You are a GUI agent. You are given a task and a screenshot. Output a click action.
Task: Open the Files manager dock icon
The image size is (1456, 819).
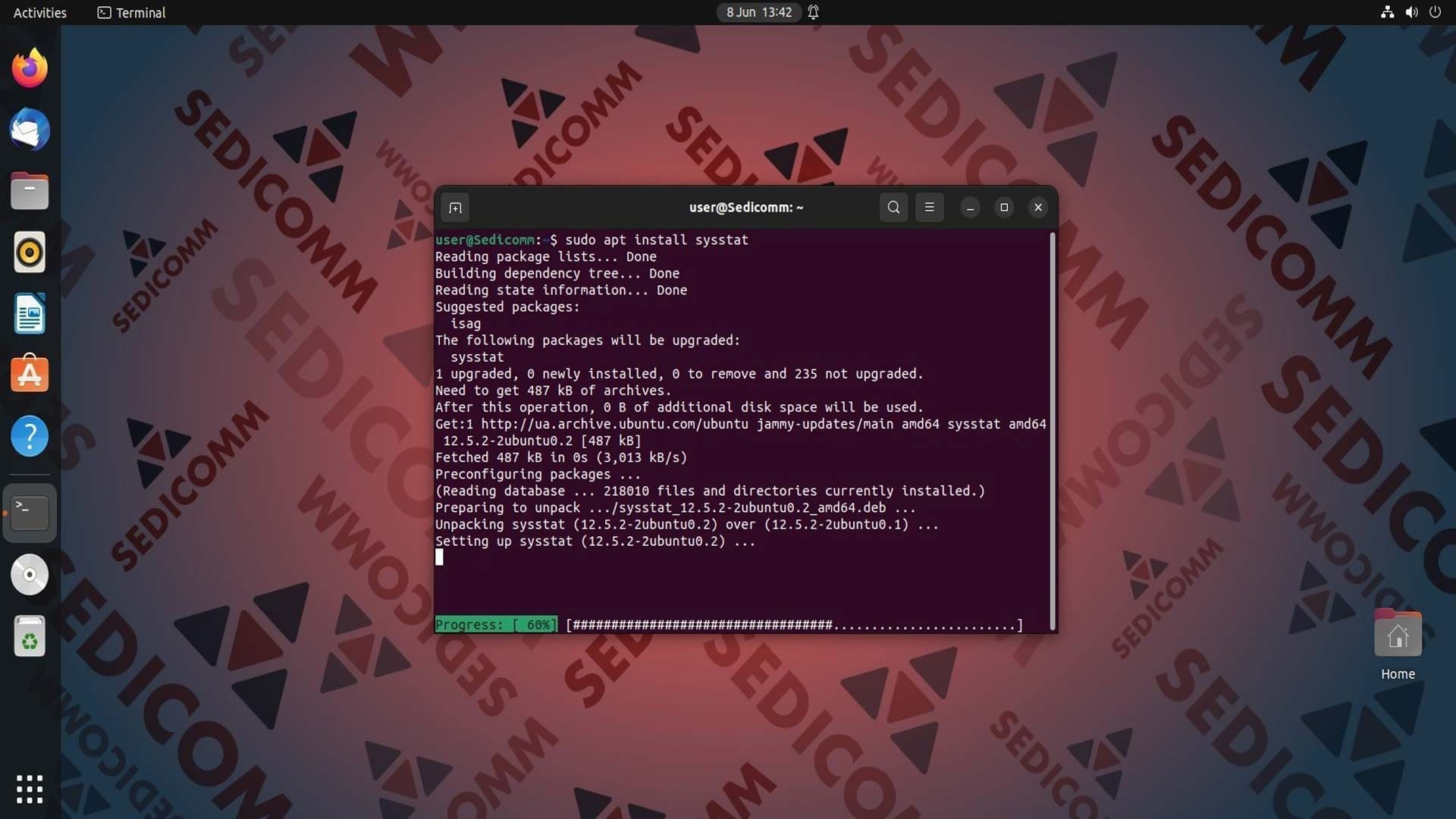[x=30, y=190]
